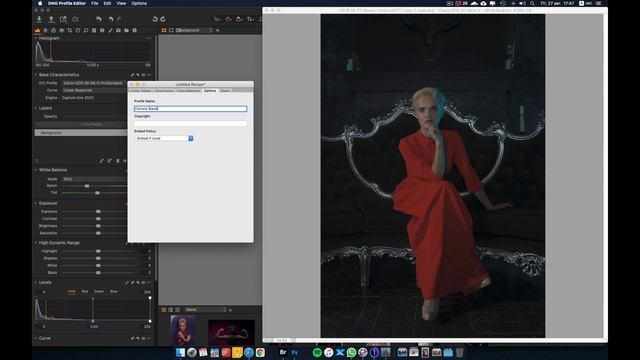The image size is (640, 360).
Task: Select the pointer cursor tool in top toolbar
Action: tap(217, 19)
